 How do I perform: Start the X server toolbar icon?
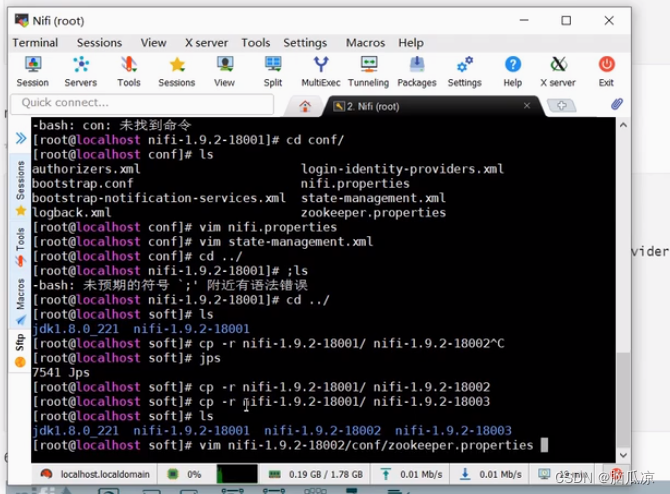[x=558, y=71]
